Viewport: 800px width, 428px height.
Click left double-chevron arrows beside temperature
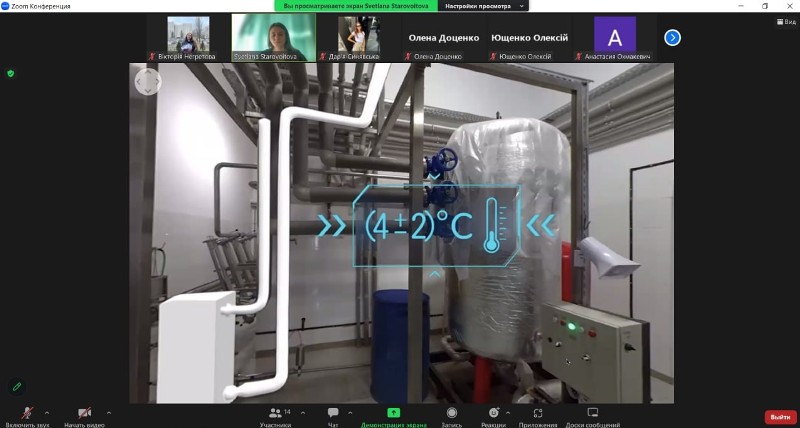point(331,225)
